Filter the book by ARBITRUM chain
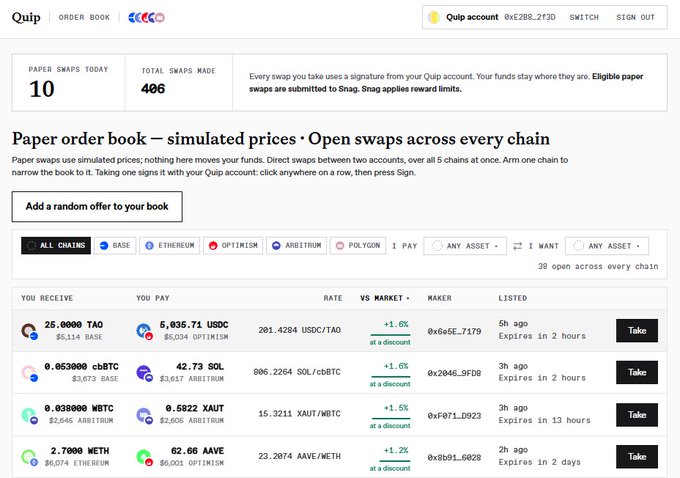This screenshot has width=680, height=478. click(x=297, y=246)
